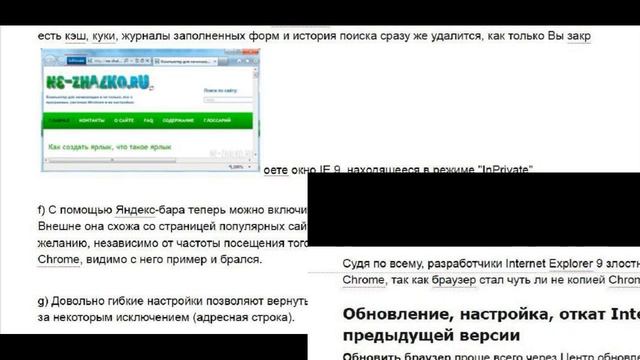Click underlined 'браузер' before 'стал чуть ли'
The image size is (640, 360).
(x=454, y=280)
